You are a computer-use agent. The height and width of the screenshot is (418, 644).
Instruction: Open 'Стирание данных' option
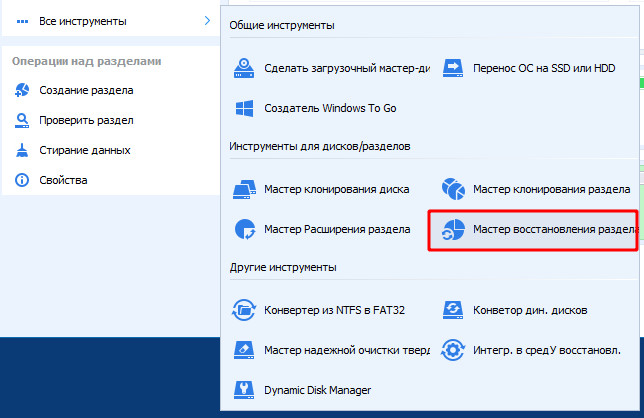pos(85,150)
